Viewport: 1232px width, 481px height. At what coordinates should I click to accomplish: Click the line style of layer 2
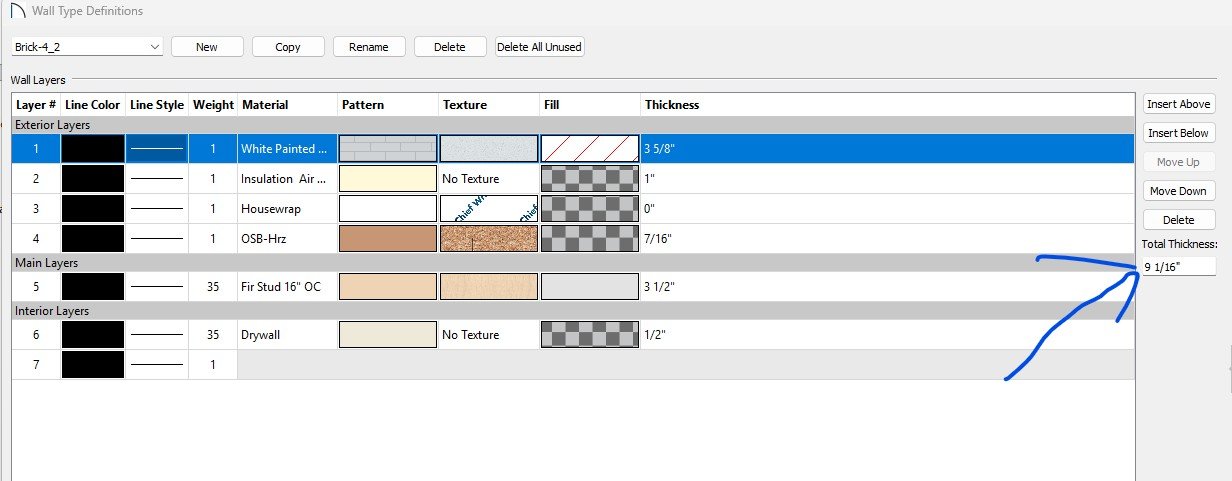[x=157, y=179]
